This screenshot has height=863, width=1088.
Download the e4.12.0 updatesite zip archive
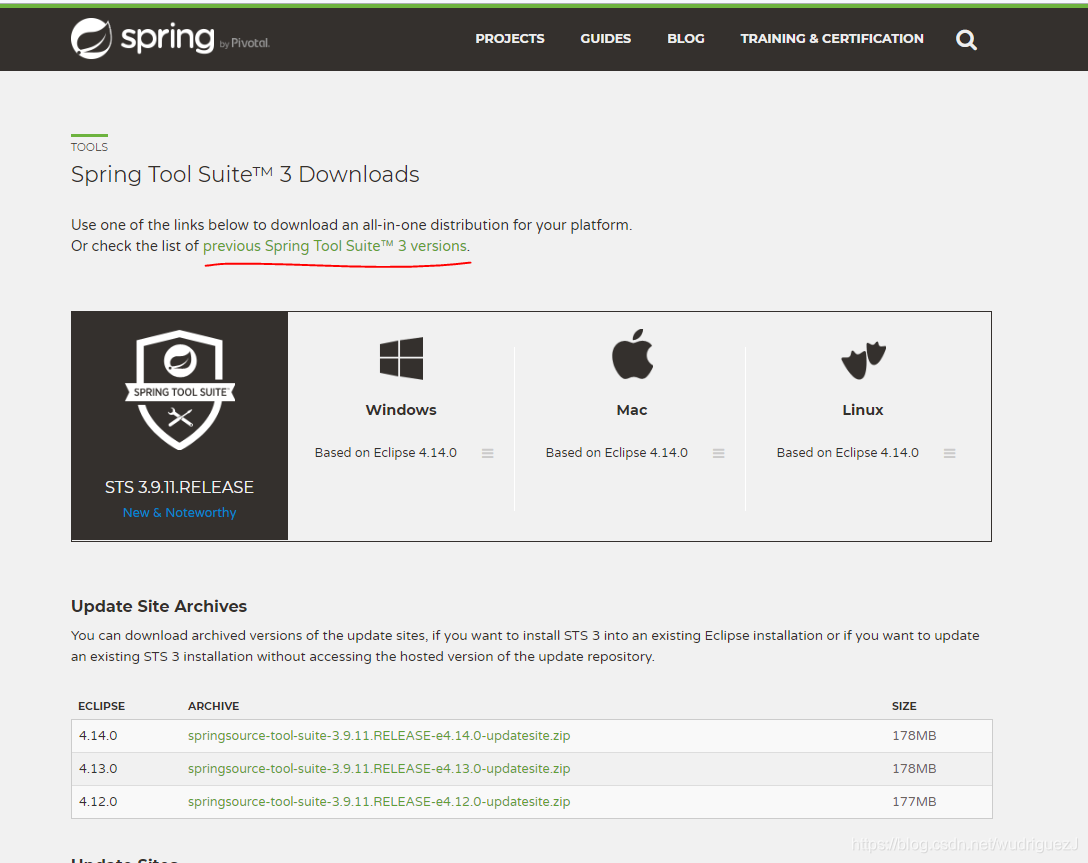378,800
